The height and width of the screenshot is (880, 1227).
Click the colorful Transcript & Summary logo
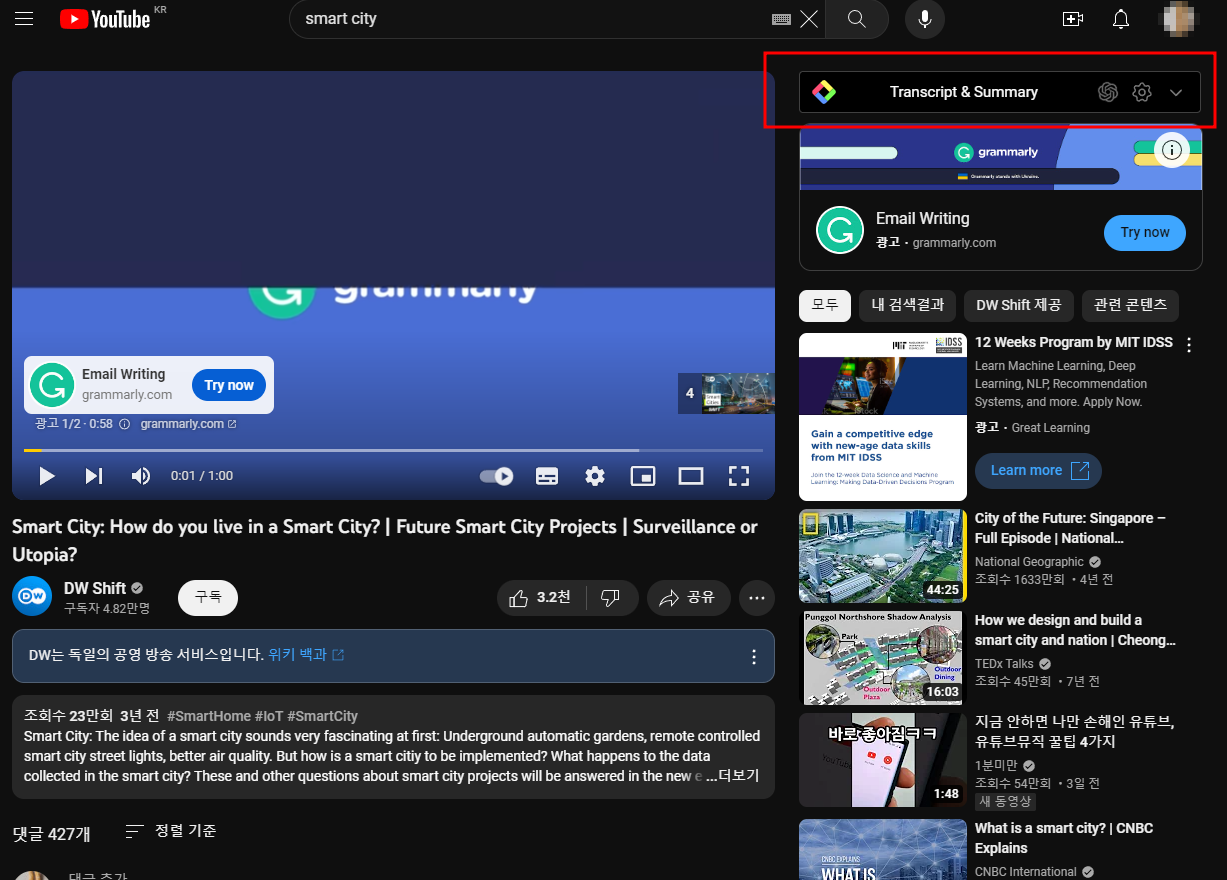coord(824,92)
